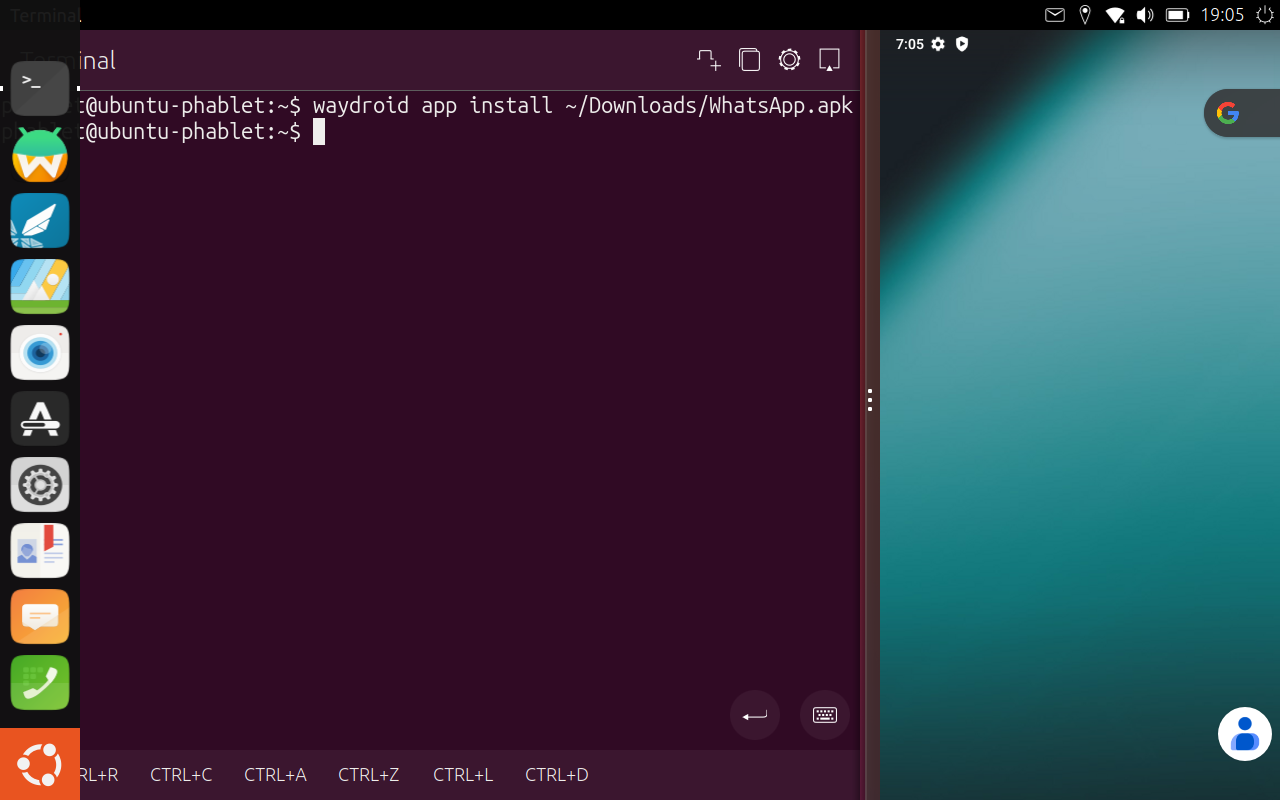Screen dimensions: 1280x800
Task: Open the Ubuntu app drawer button
Action: pos(40,764)
